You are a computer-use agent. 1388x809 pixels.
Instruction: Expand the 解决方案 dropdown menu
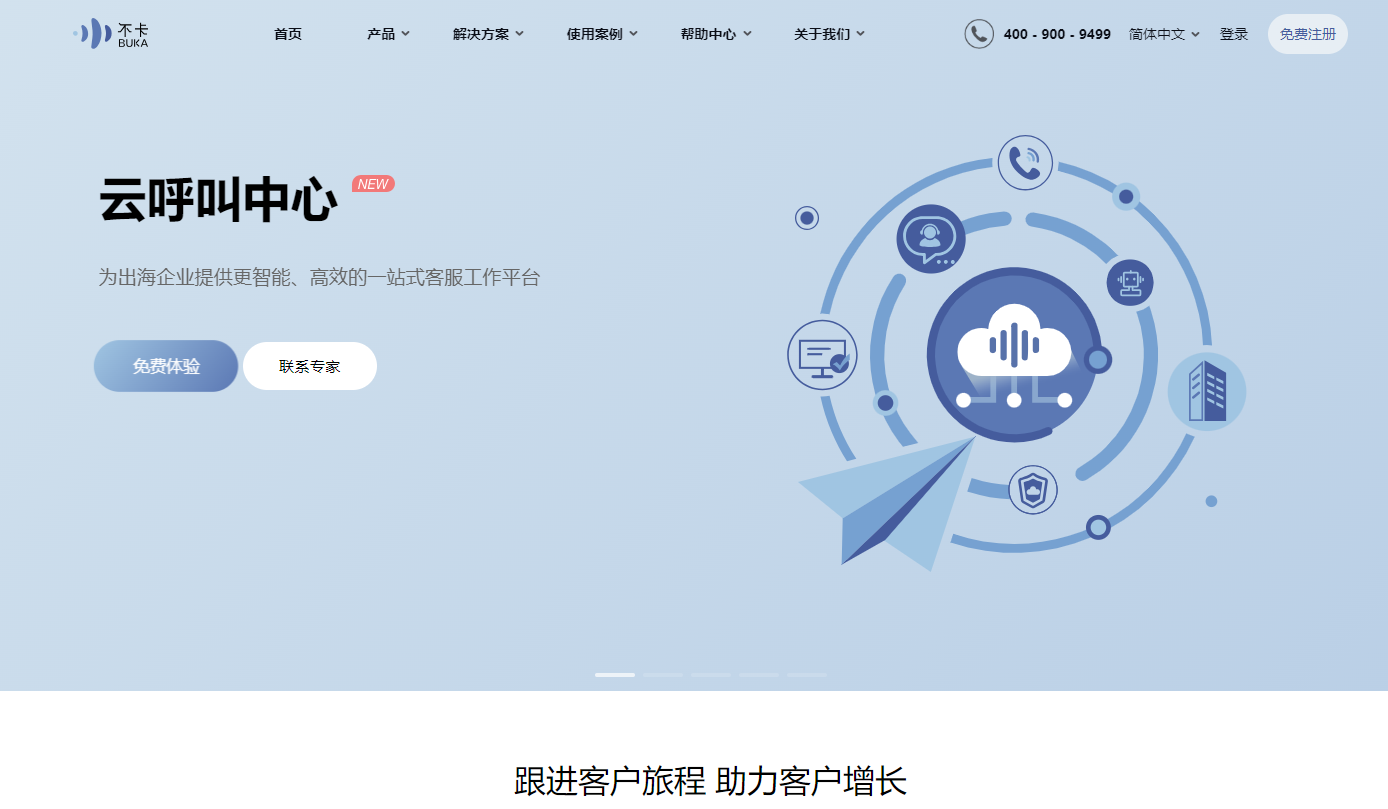coord(488,34)
